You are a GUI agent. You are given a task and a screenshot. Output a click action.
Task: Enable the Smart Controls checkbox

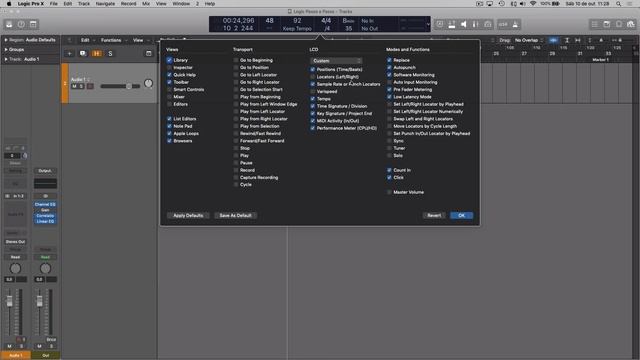click(169, 89)
